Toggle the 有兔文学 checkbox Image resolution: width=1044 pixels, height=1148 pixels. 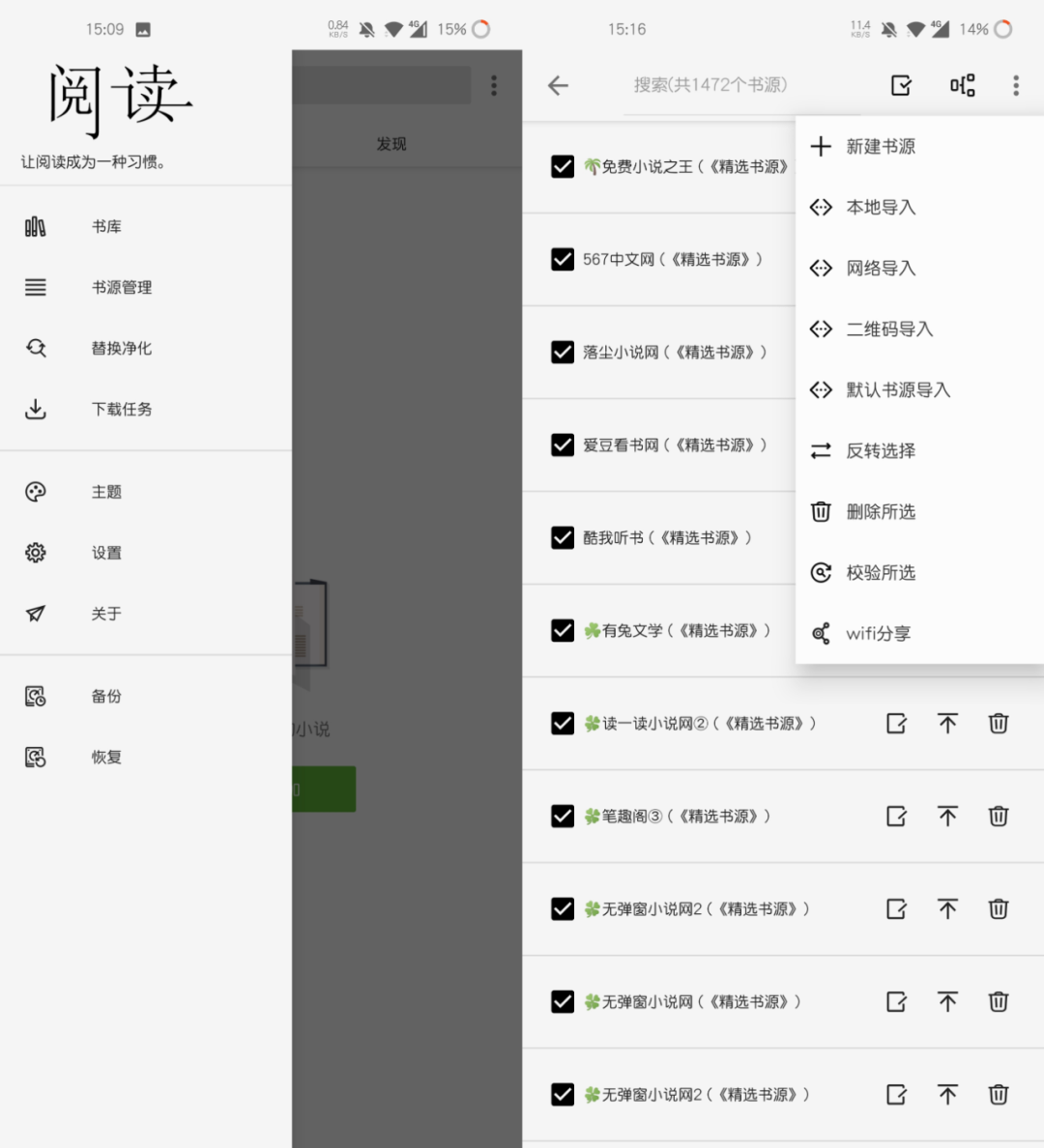[563, 630]
